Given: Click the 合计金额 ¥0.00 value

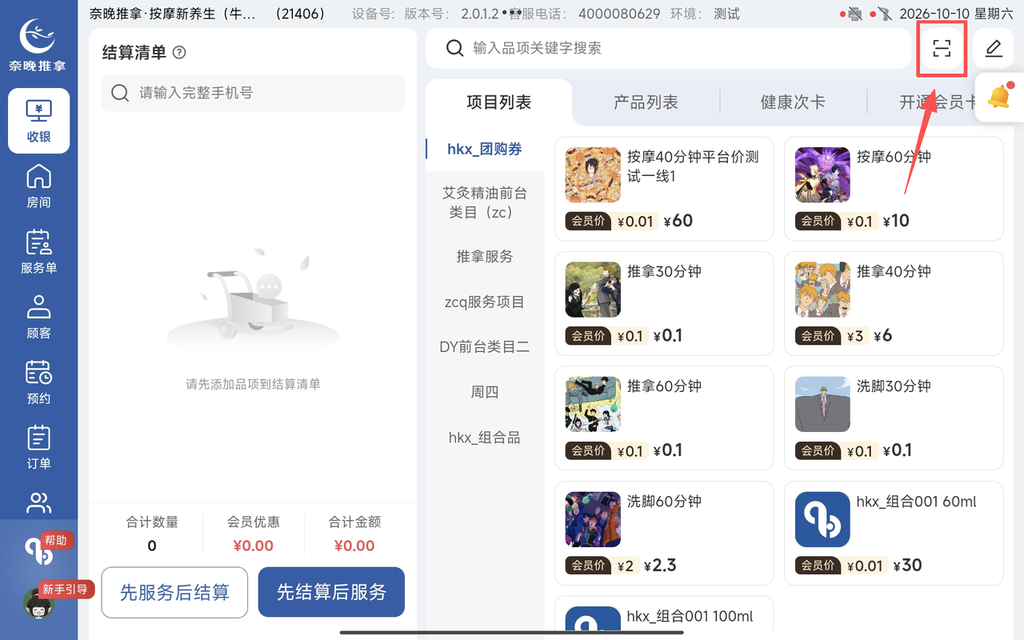Looking at the screenshot, I should (355, 546).
